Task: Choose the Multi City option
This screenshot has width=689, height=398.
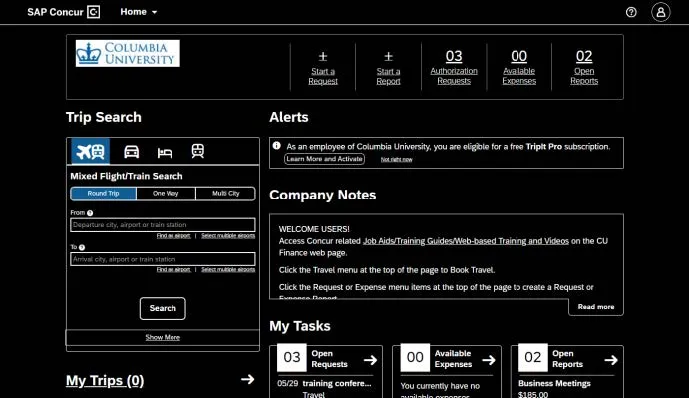Action: pos(225,194)
